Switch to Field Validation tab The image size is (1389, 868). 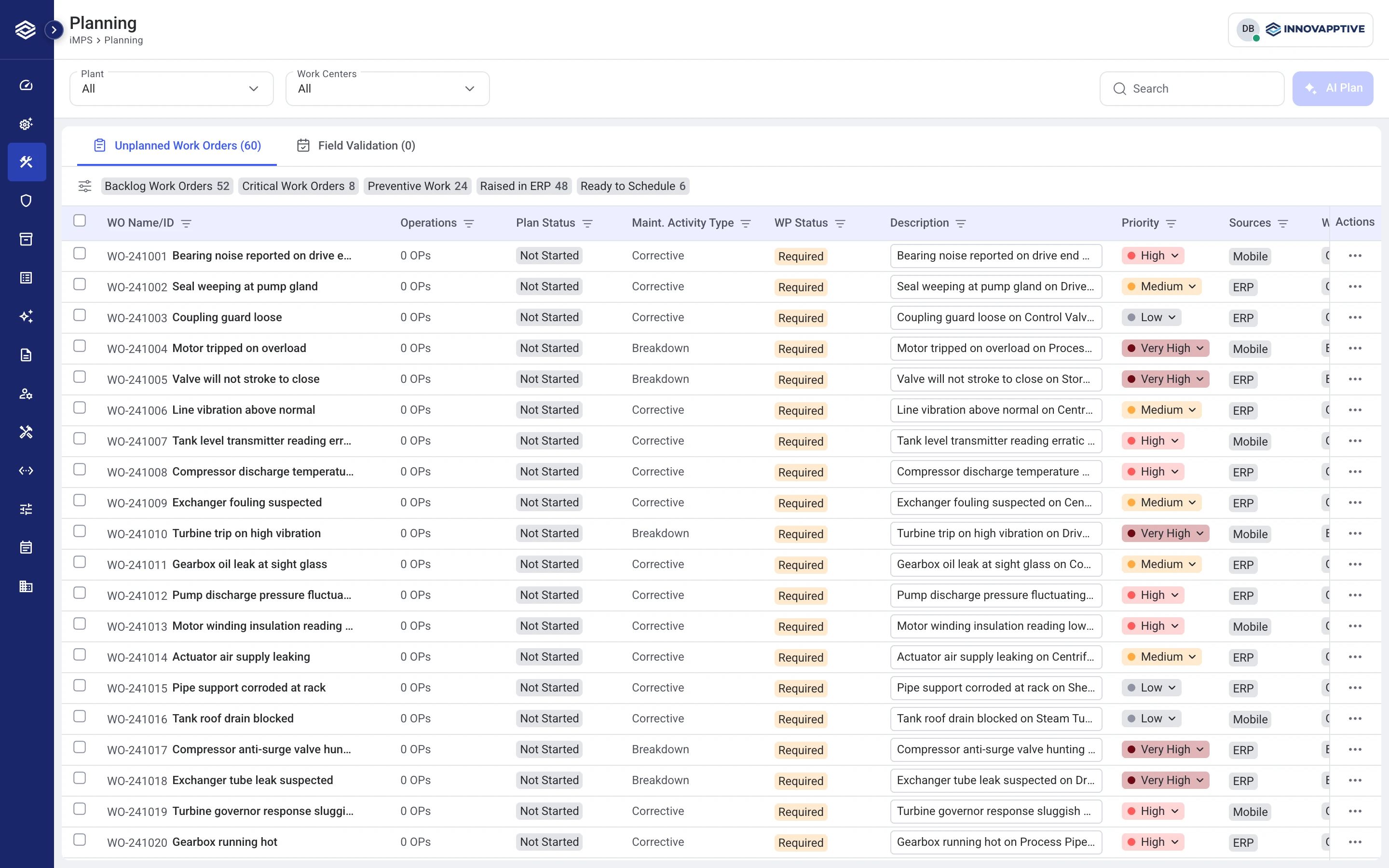(x=356, y=146)
